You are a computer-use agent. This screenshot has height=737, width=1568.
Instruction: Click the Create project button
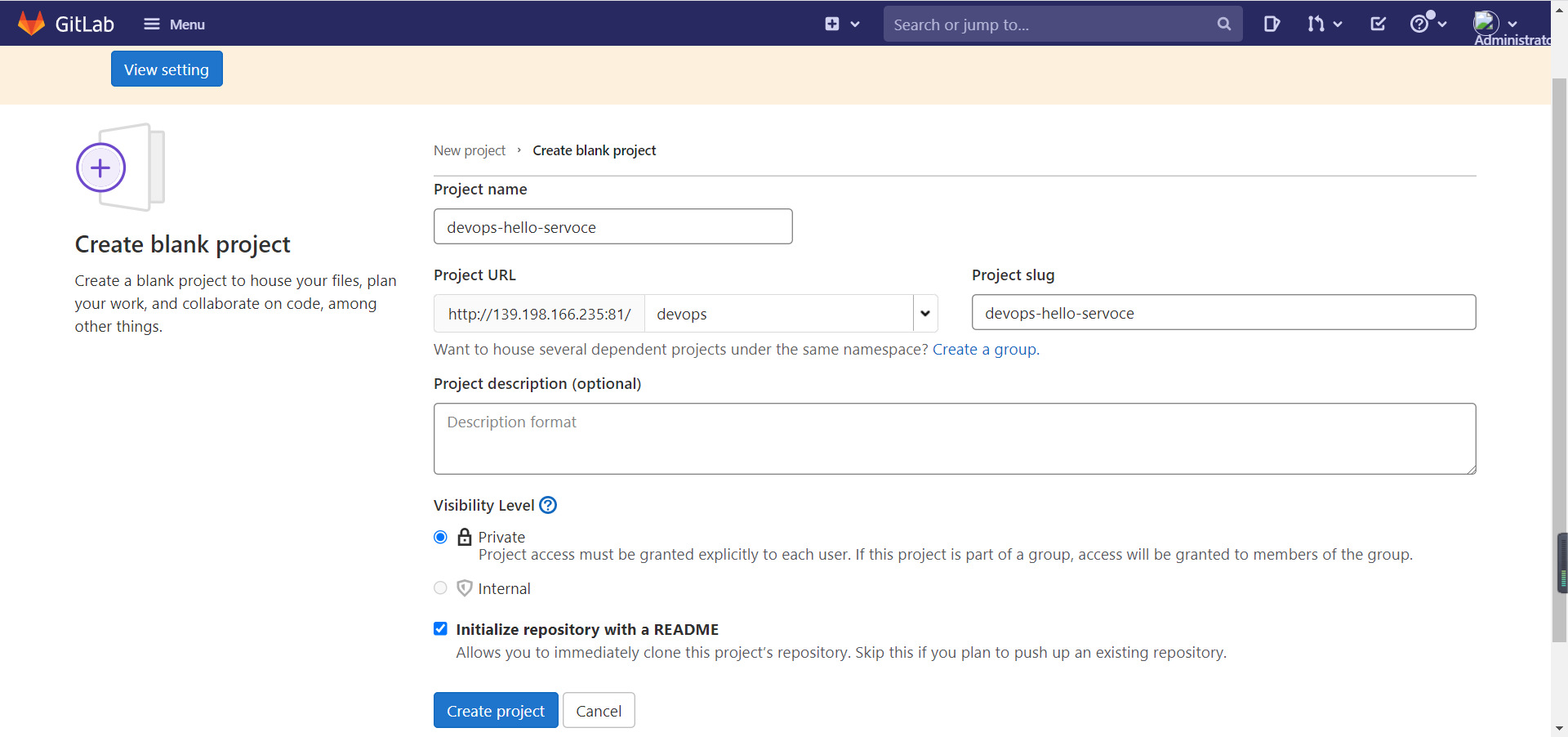pyautogui.click(x=496, y=710)
